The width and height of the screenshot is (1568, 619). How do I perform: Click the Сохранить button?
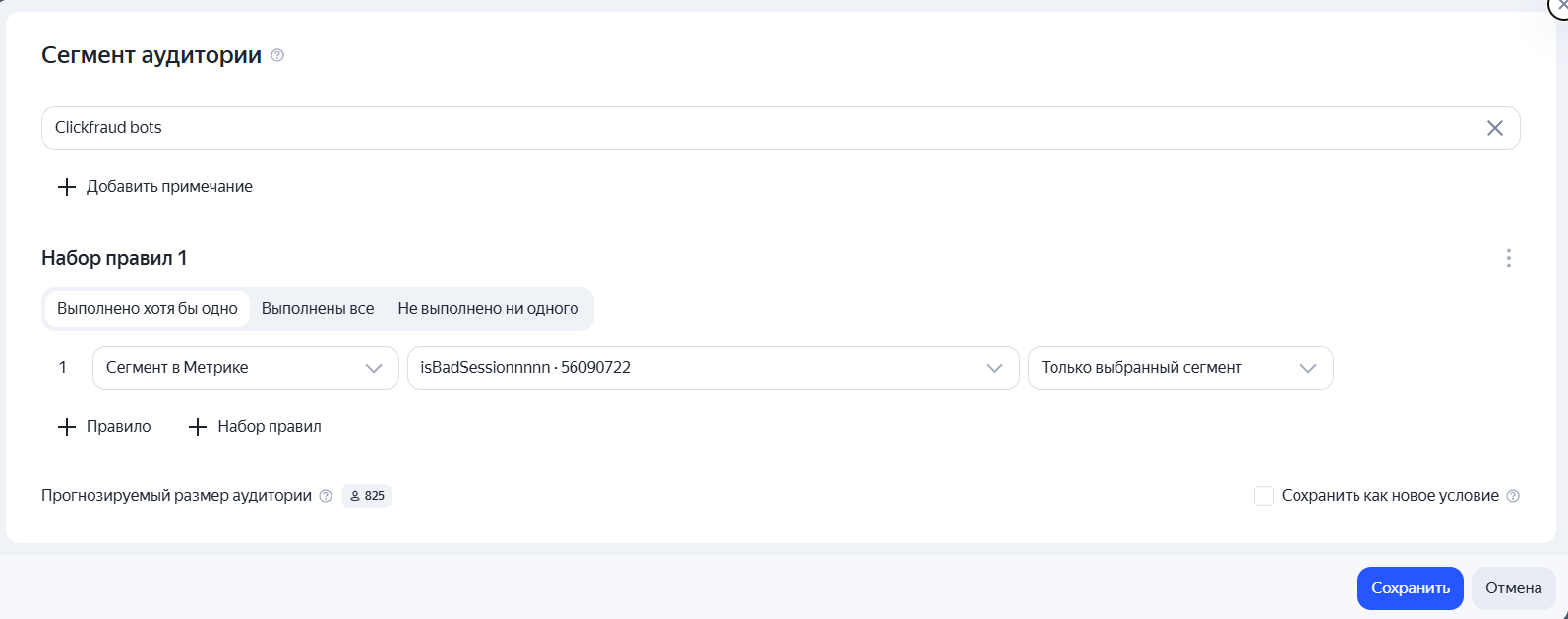(x=1411, y=588)
